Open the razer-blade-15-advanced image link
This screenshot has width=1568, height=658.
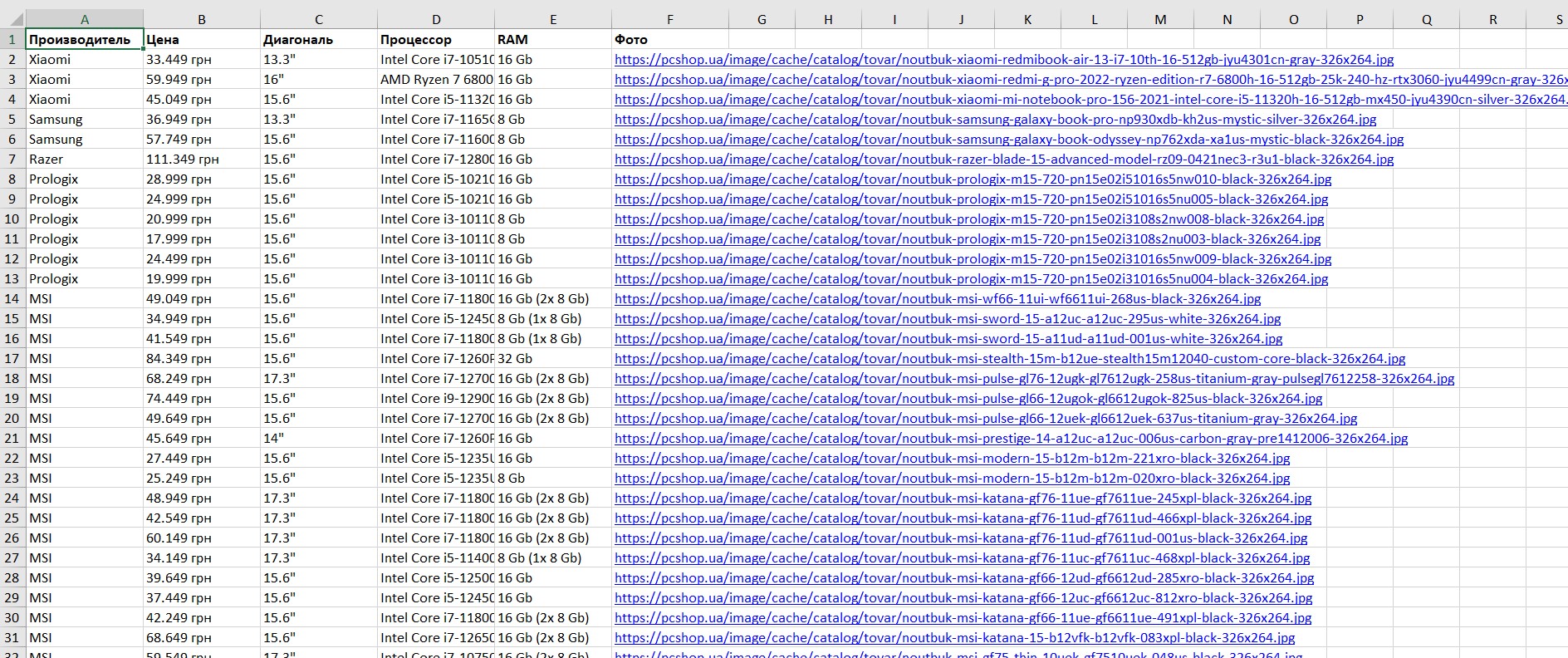[x=1004, y=160]
